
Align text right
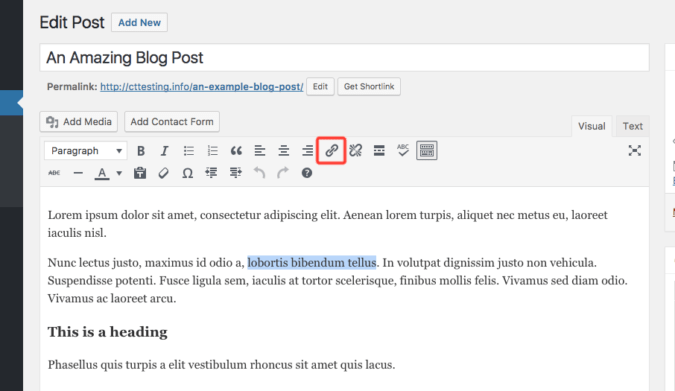pyautogui.click(x=307, y=151)
